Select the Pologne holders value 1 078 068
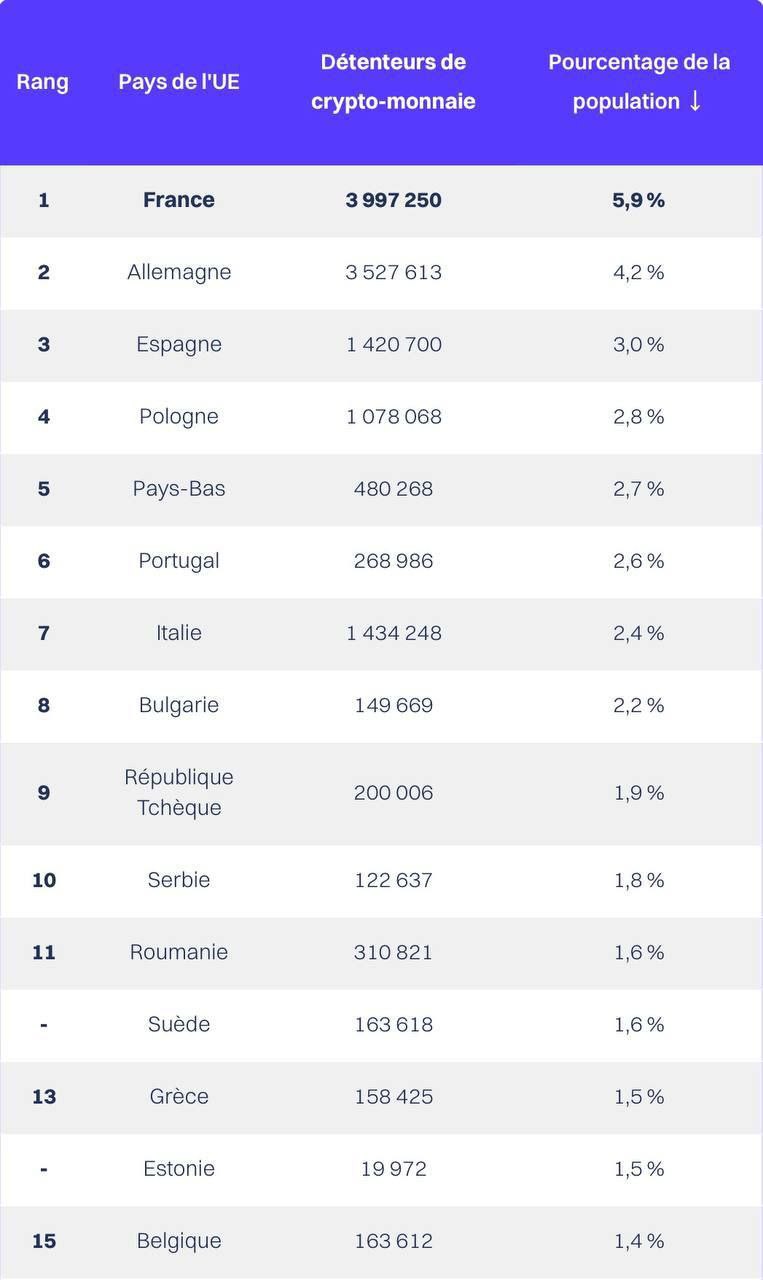 click(393, 416)
